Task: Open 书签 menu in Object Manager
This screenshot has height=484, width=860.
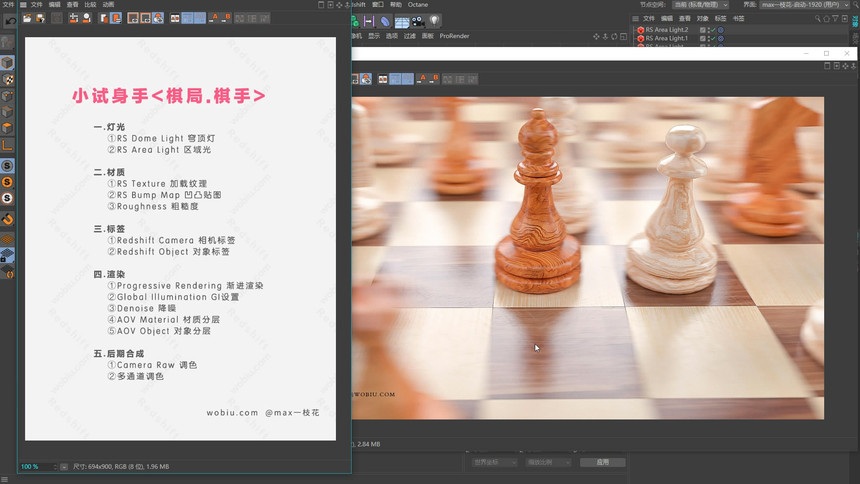Action: (x=739, y=19)
